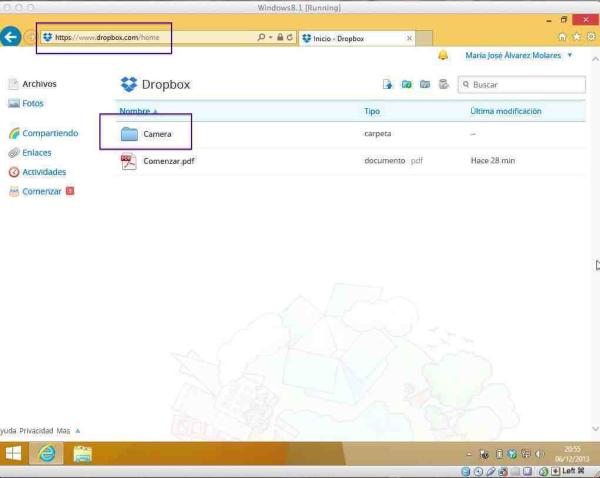Click the Buscar search field
The height and width of the screenshot is (478, 600).
tap(522, 85)
